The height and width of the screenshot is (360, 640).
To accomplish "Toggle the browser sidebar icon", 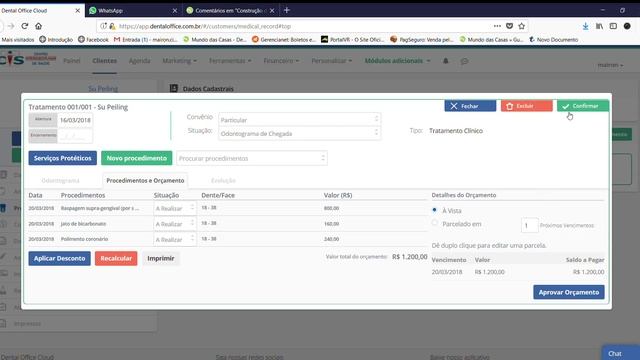I will pos(613,26).
